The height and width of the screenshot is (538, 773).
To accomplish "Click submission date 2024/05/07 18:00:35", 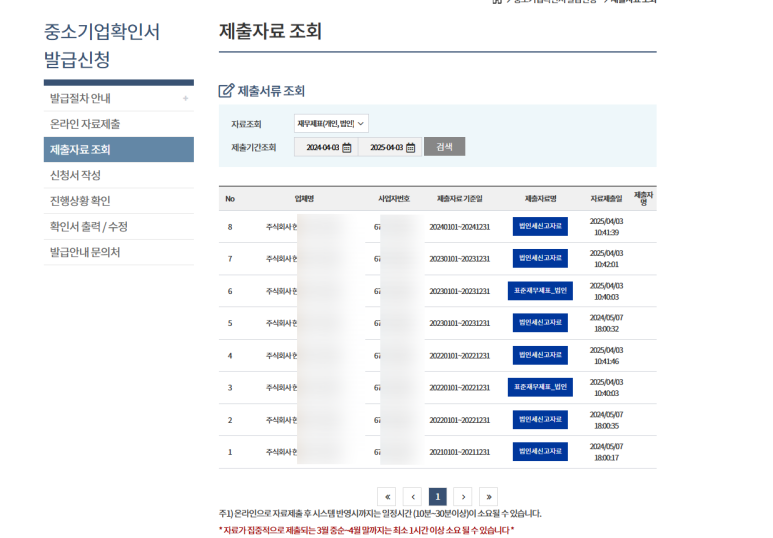I will tap(606, 420).
